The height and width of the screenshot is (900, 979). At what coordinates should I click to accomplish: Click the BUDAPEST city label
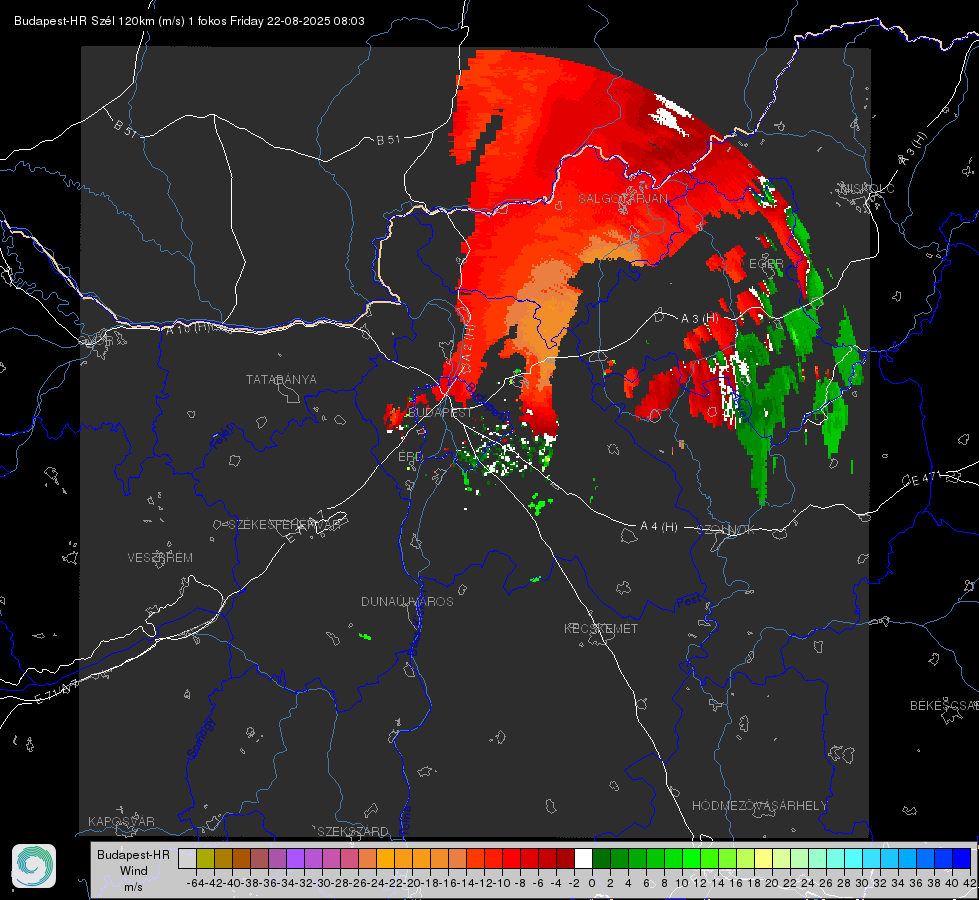[440, 412]
